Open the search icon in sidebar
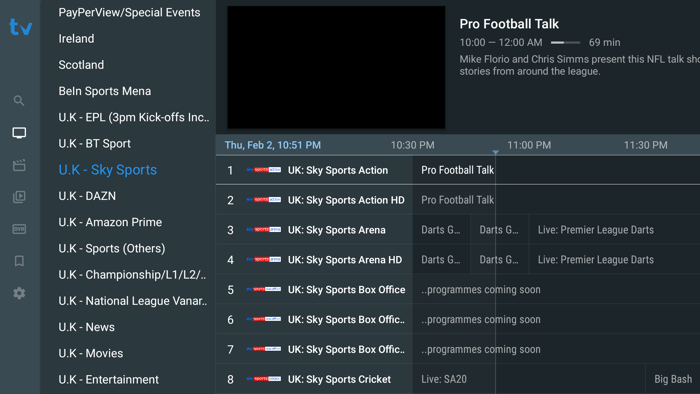Image resolution: width=700 pixels, height=394 pixels. pyautogui.click(x=19, y=101)
